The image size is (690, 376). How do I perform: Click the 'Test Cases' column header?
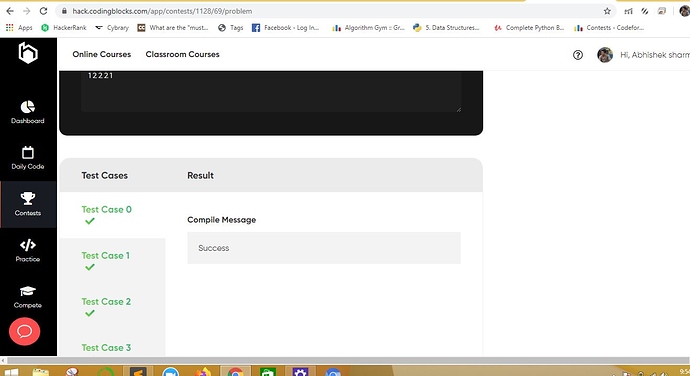[104, 175]
